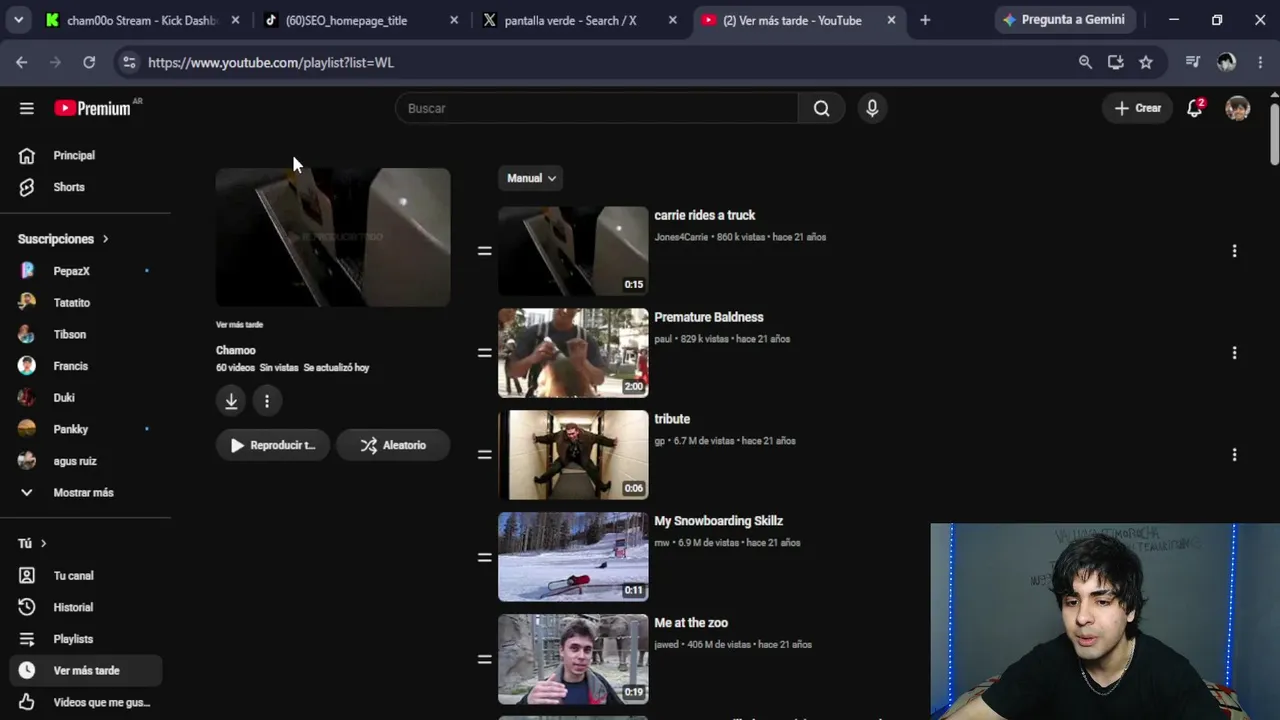
Task: Open the Jones4Carrie channel link
Action: (x=681, y=237)
